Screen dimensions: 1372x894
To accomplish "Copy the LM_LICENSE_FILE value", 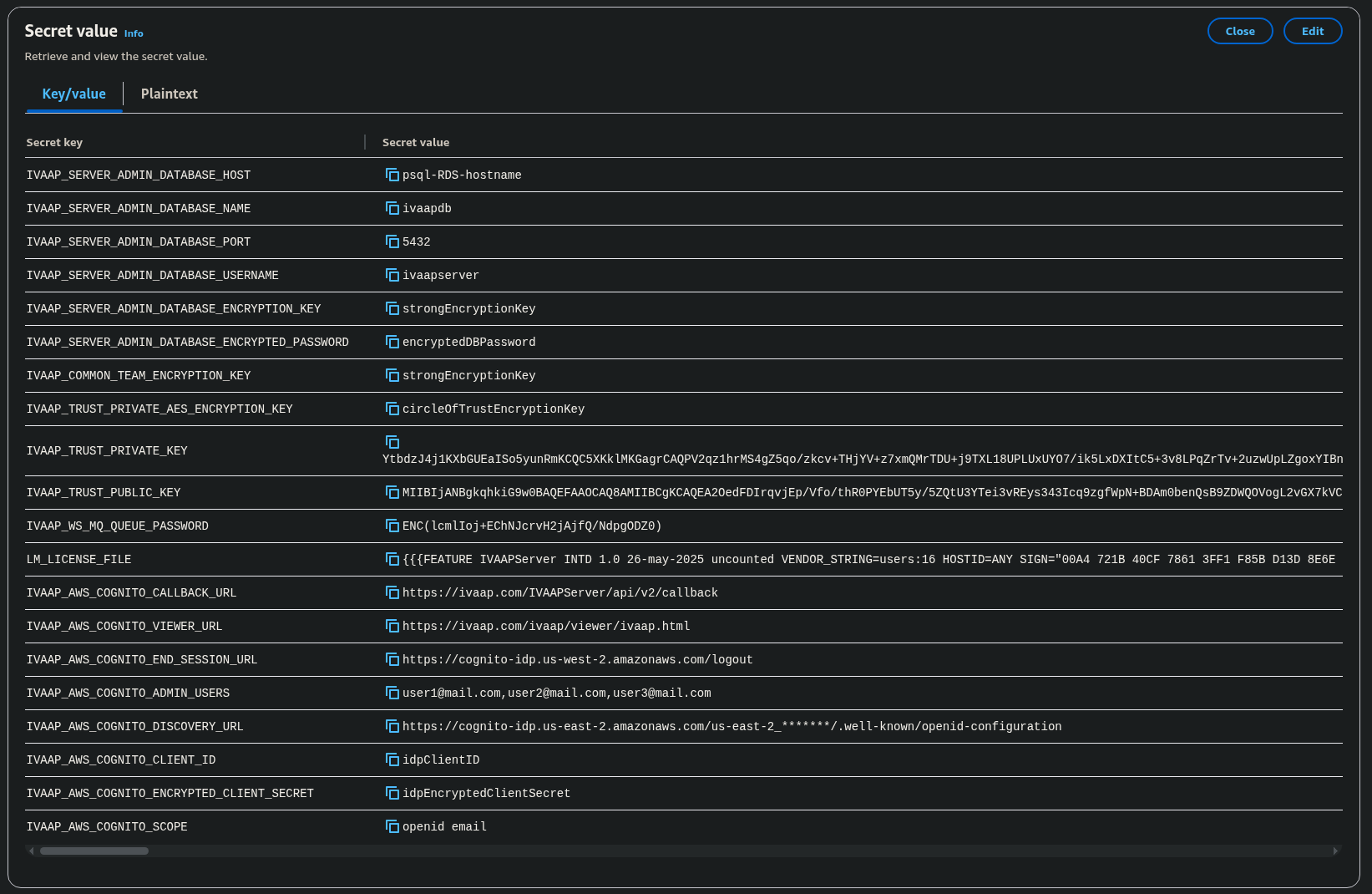I will click(x=392, y=559).
